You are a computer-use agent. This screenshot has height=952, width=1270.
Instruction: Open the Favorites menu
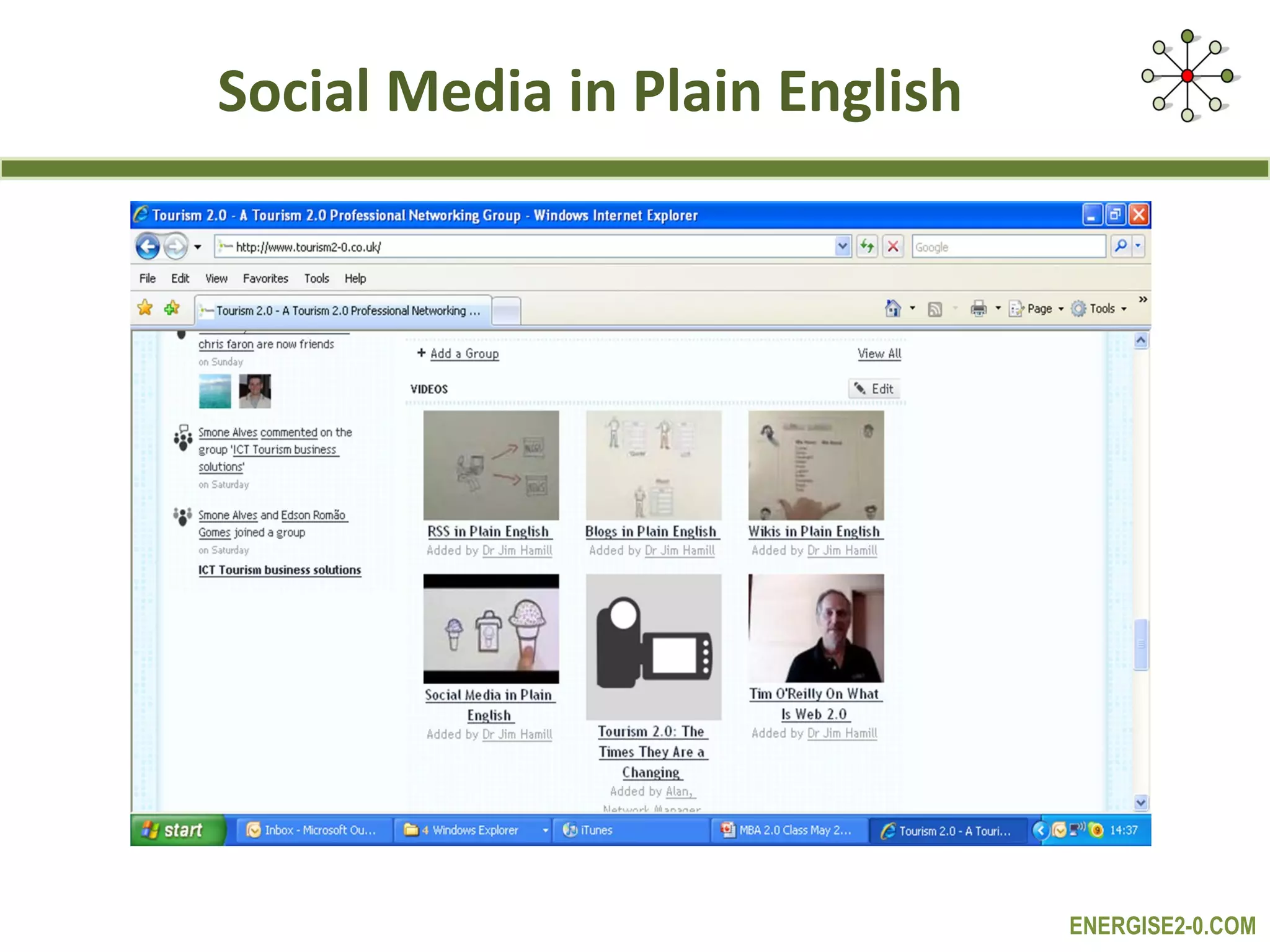(265, 278)
